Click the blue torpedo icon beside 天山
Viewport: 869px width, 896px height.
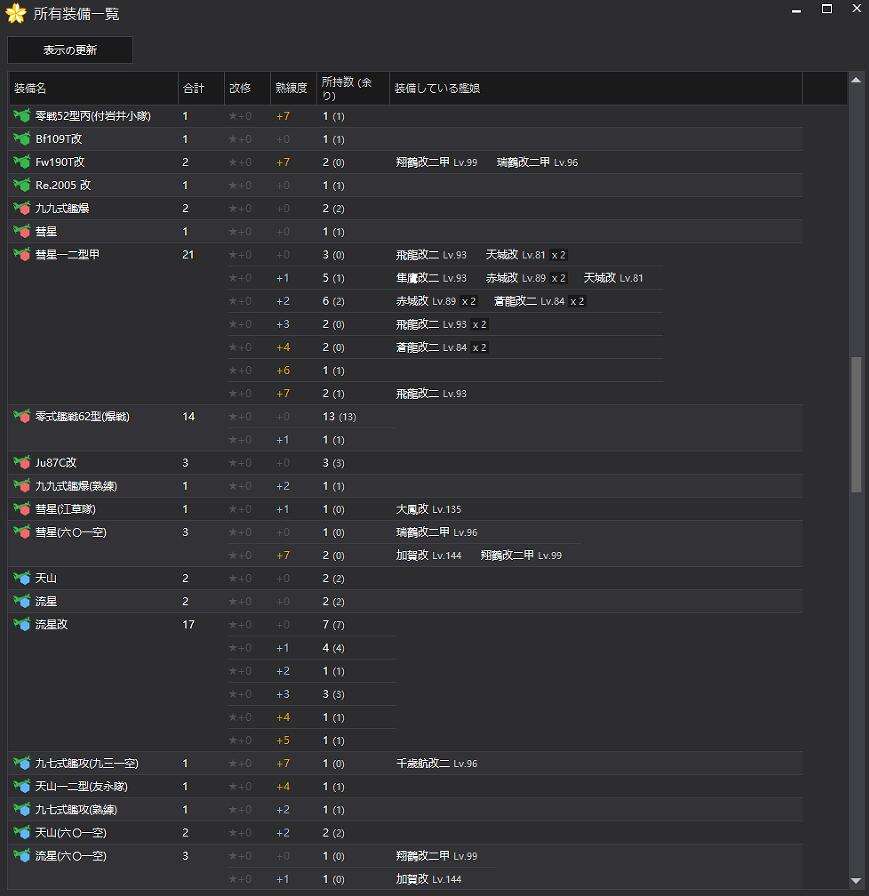click(x=22, y=578)
